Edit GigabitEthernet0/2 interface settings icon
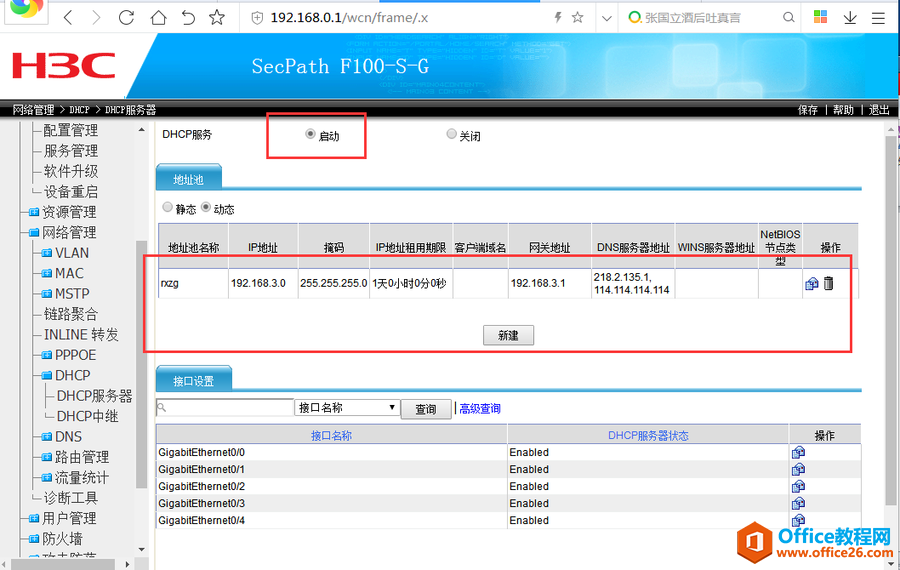This screenshot has height=570, width=900. pyautogui.click(x=798, y=487)
